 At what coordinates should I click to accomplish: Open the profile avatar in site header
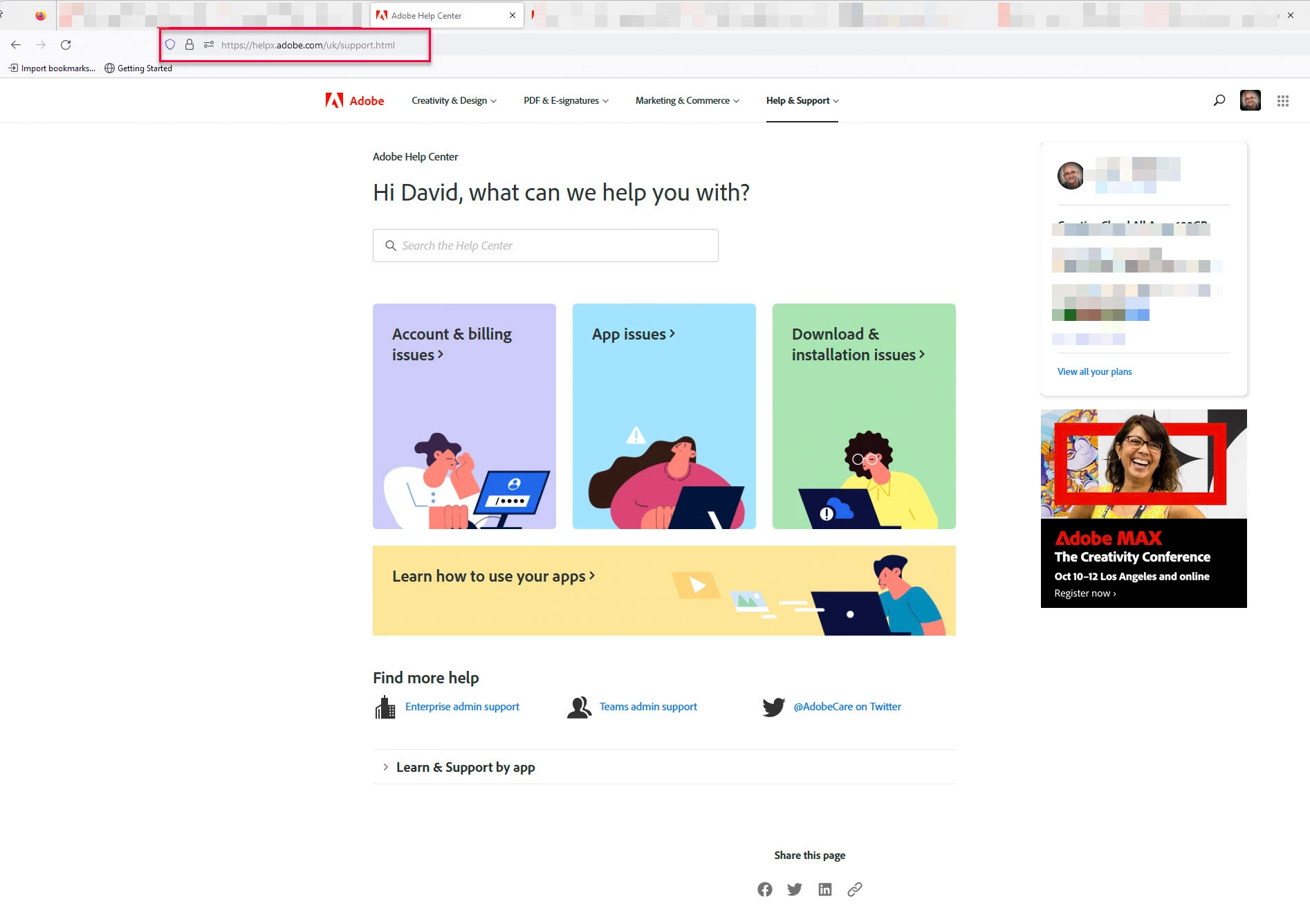(x=1251, y=100)
